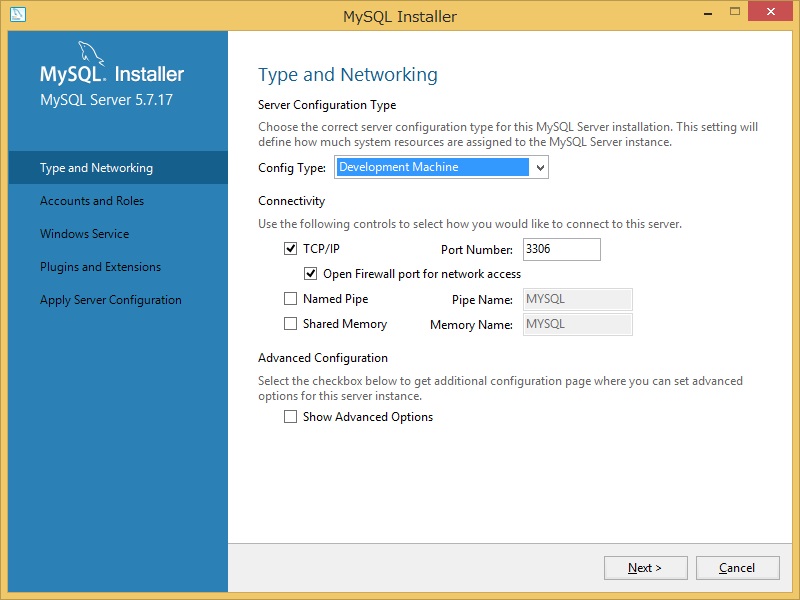
Task: Select the Development Machine combo box value
Action: 432,167
